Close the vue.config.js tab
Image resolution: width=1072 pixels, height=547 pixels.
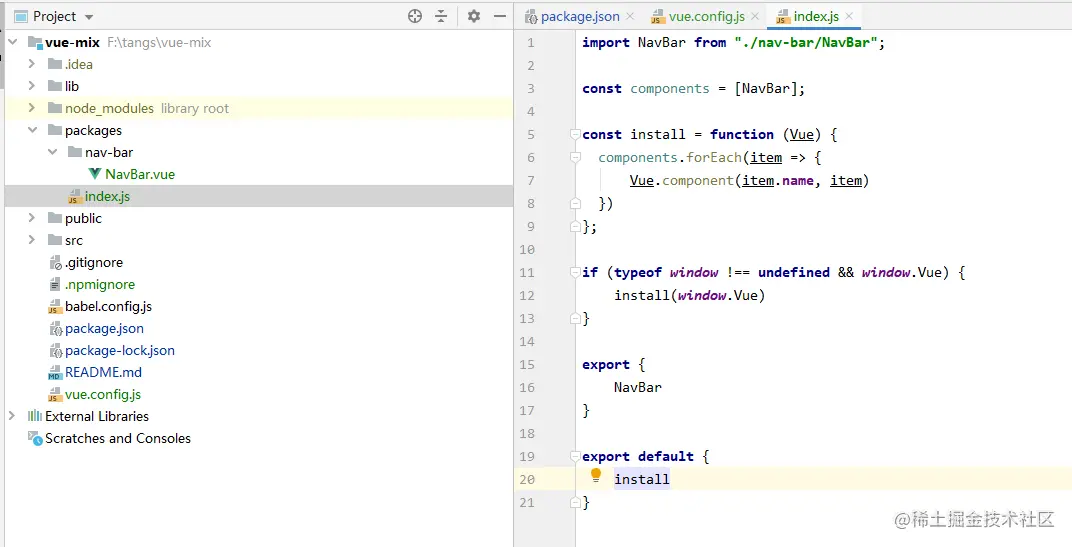point(755,16)
